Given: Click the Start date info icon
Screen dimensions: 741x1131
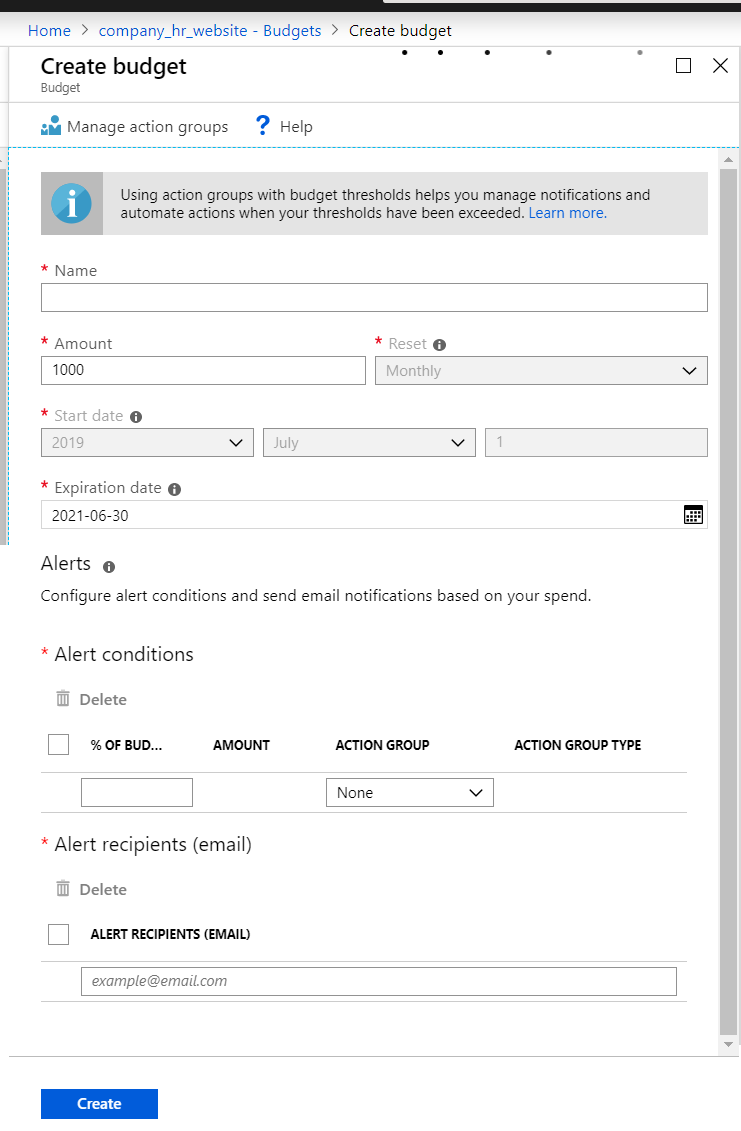Looking at the screenshot, I should [x=136, y=417].
